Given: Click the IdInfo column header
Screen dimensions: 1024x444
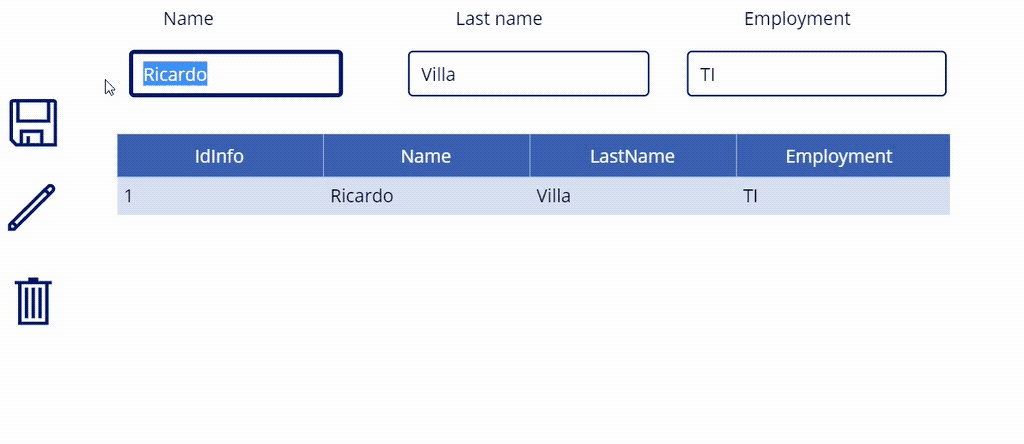Looking at the screenshot, I should click(219, 156).
